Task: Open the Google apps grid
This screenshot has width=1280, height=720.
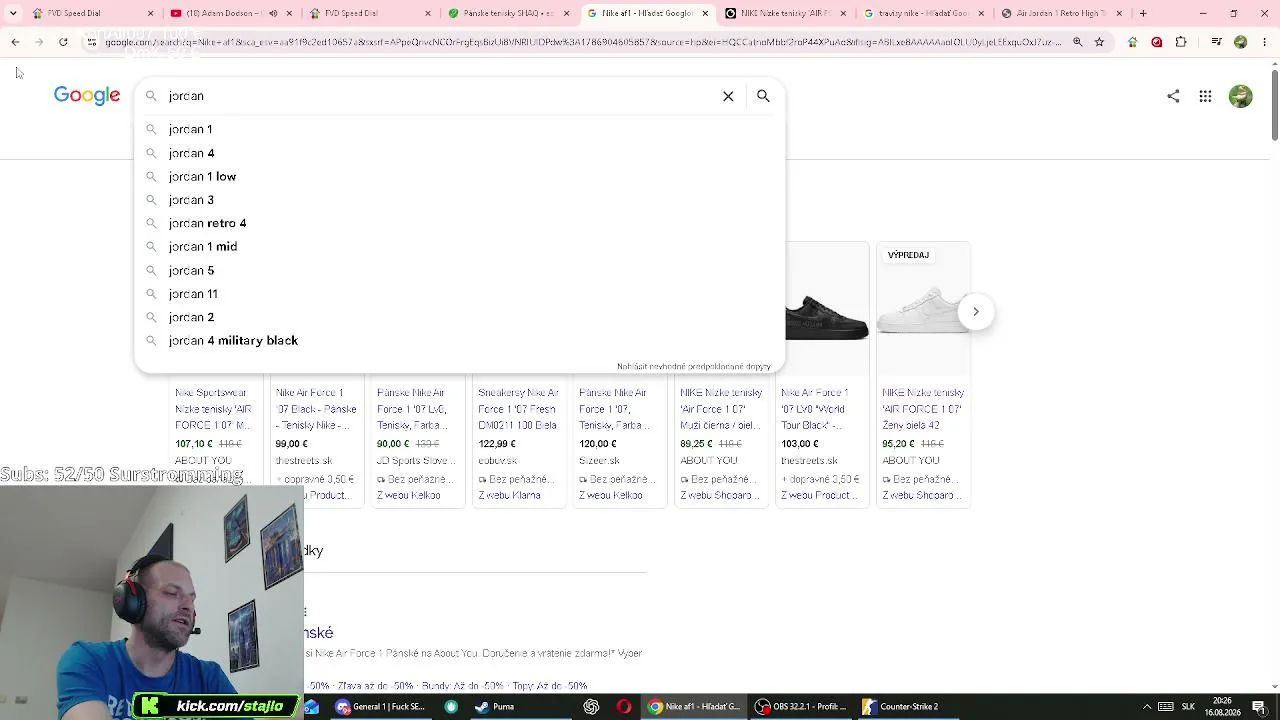Action: pos(1205,96)
